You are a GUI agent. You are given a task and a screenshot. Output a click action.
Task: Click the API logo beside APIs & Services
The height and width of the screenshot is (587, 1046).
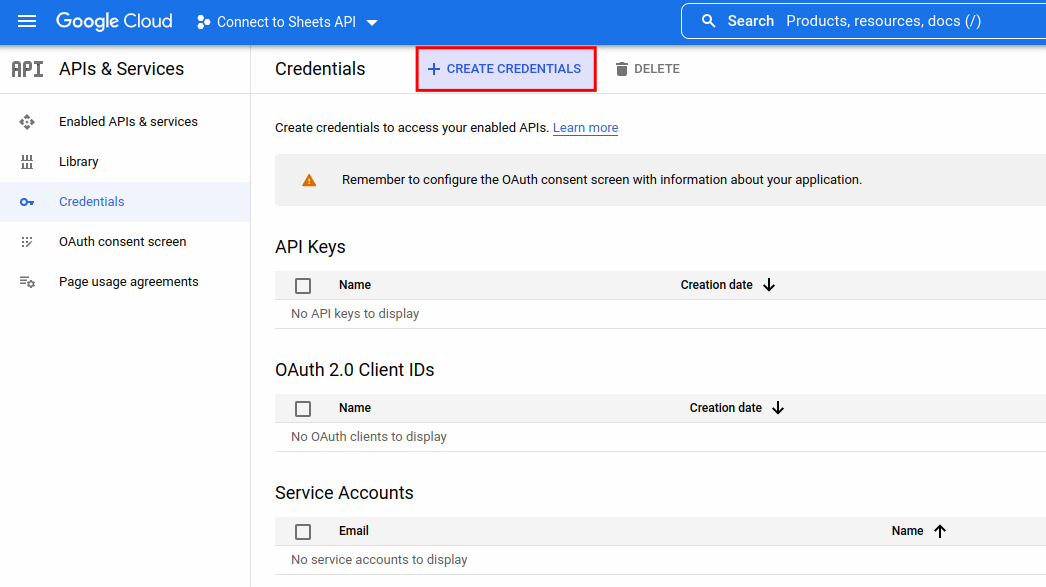pos(27,69)
